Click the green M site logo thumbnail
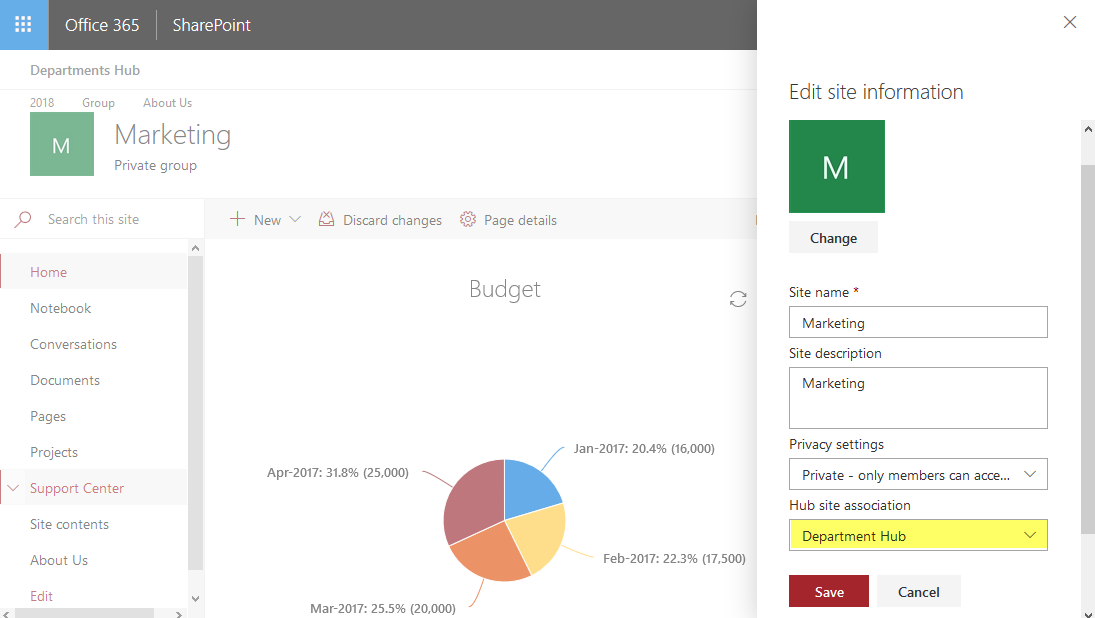The width and height of the screenshot is (1095, 618). tap(836, 166)
